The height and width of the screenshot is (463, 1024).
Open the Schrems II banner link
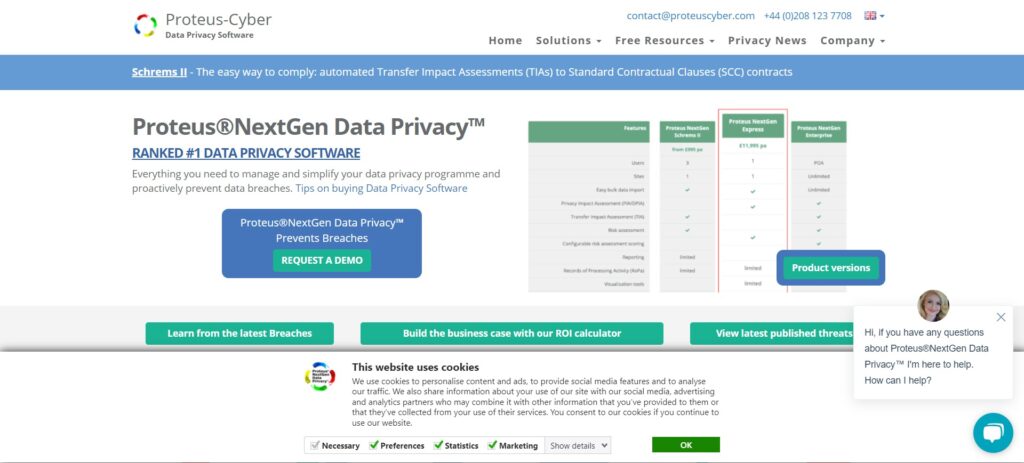pos(159,72)
